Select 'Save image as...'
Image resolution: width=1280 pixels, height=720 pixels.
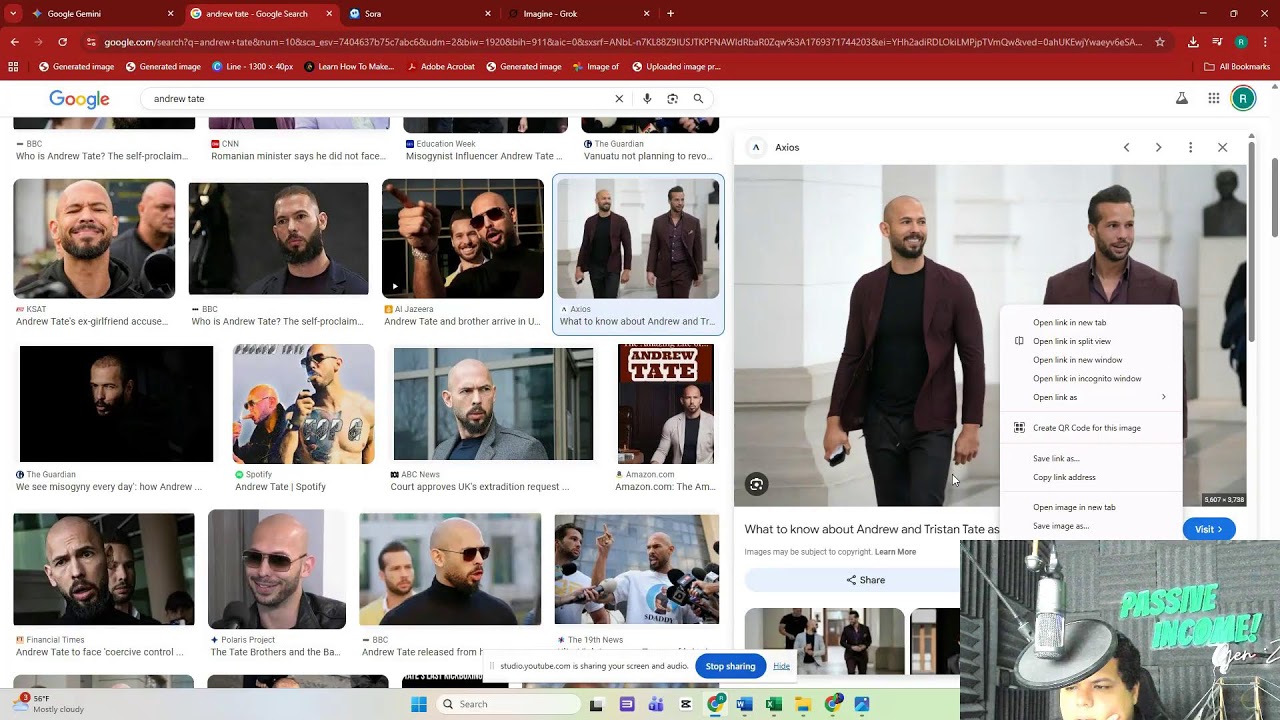1091,526
